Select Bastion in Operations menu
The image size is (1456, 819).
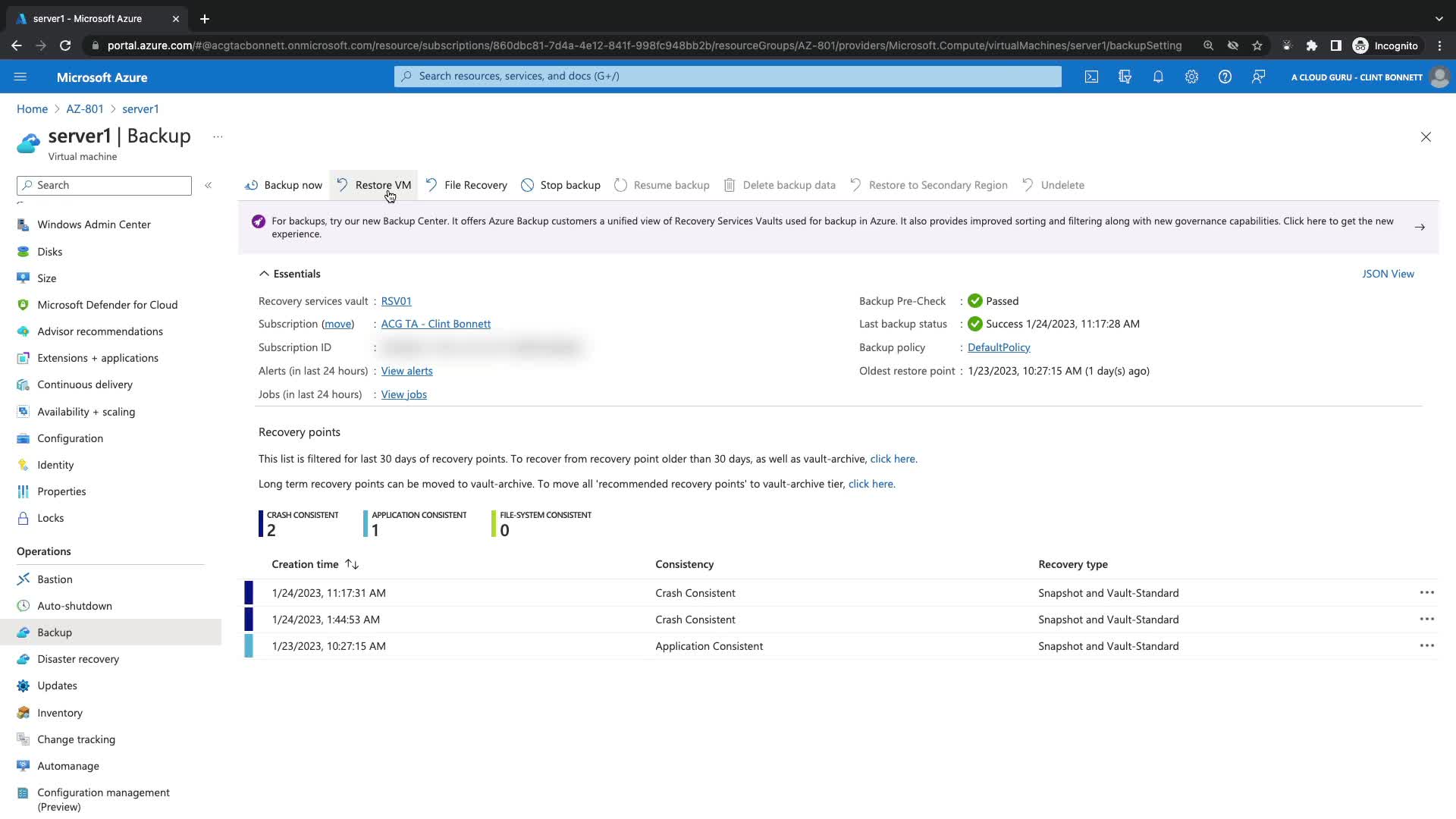click(55, 579)
